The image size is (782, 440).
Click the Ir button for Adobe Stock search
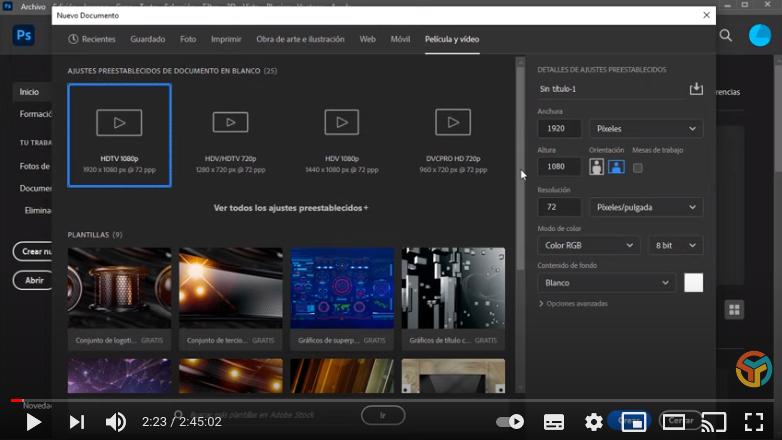383,415
